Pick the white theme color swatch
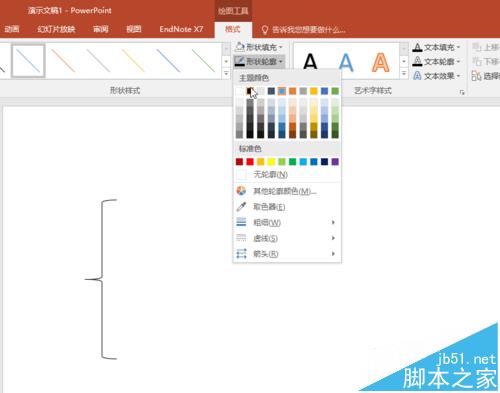This screenshot has width=500, height=393. coord(239,91)
